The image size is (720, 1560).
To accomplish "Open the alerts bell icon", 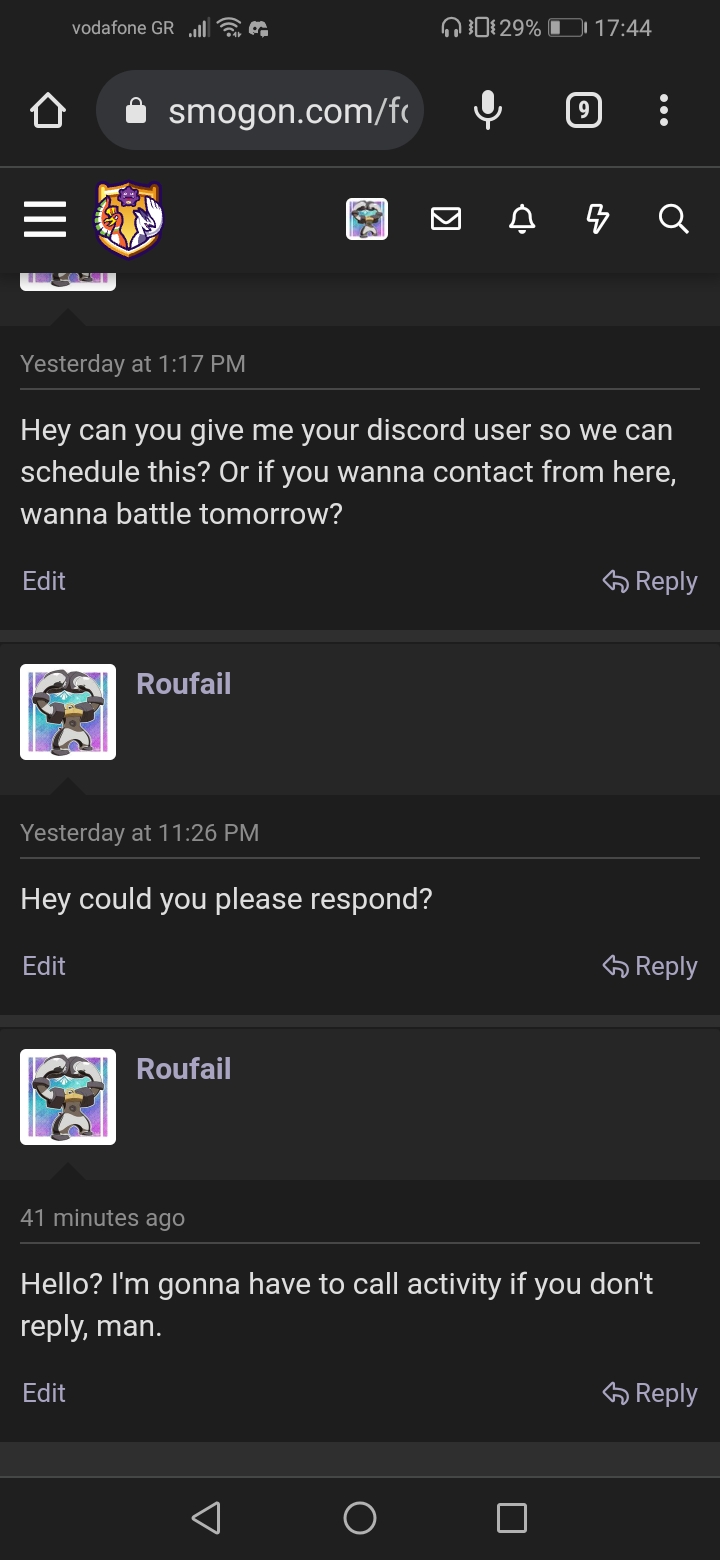I will [x=521, y=219].
